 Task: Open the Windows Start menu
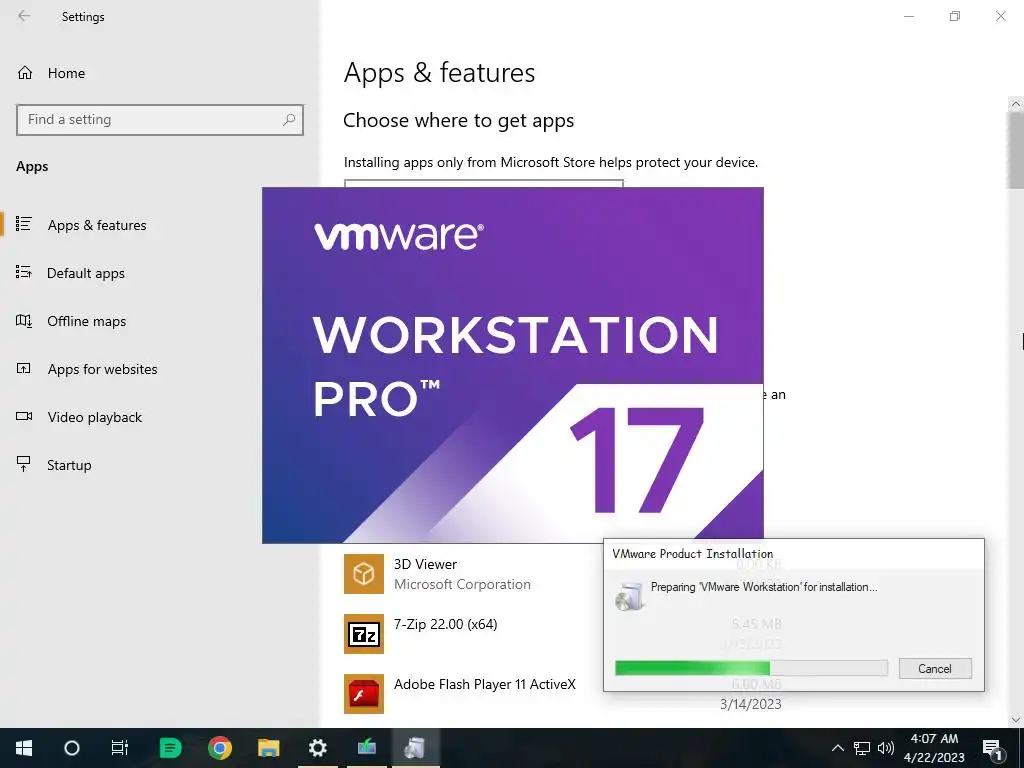tap(24, 748)
